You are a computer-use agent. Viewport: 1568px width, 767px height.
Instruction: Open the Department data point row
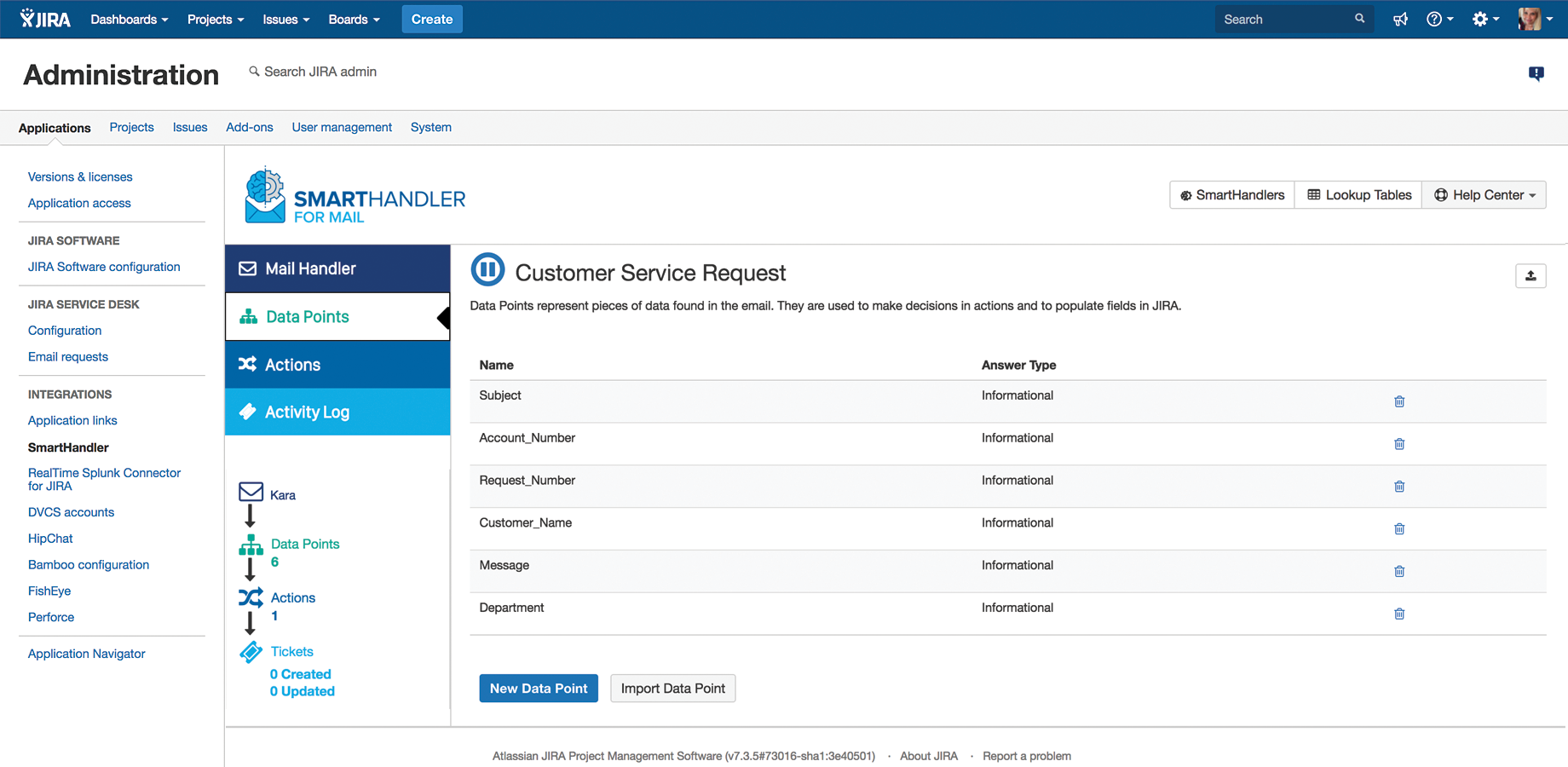(1007, 614)
